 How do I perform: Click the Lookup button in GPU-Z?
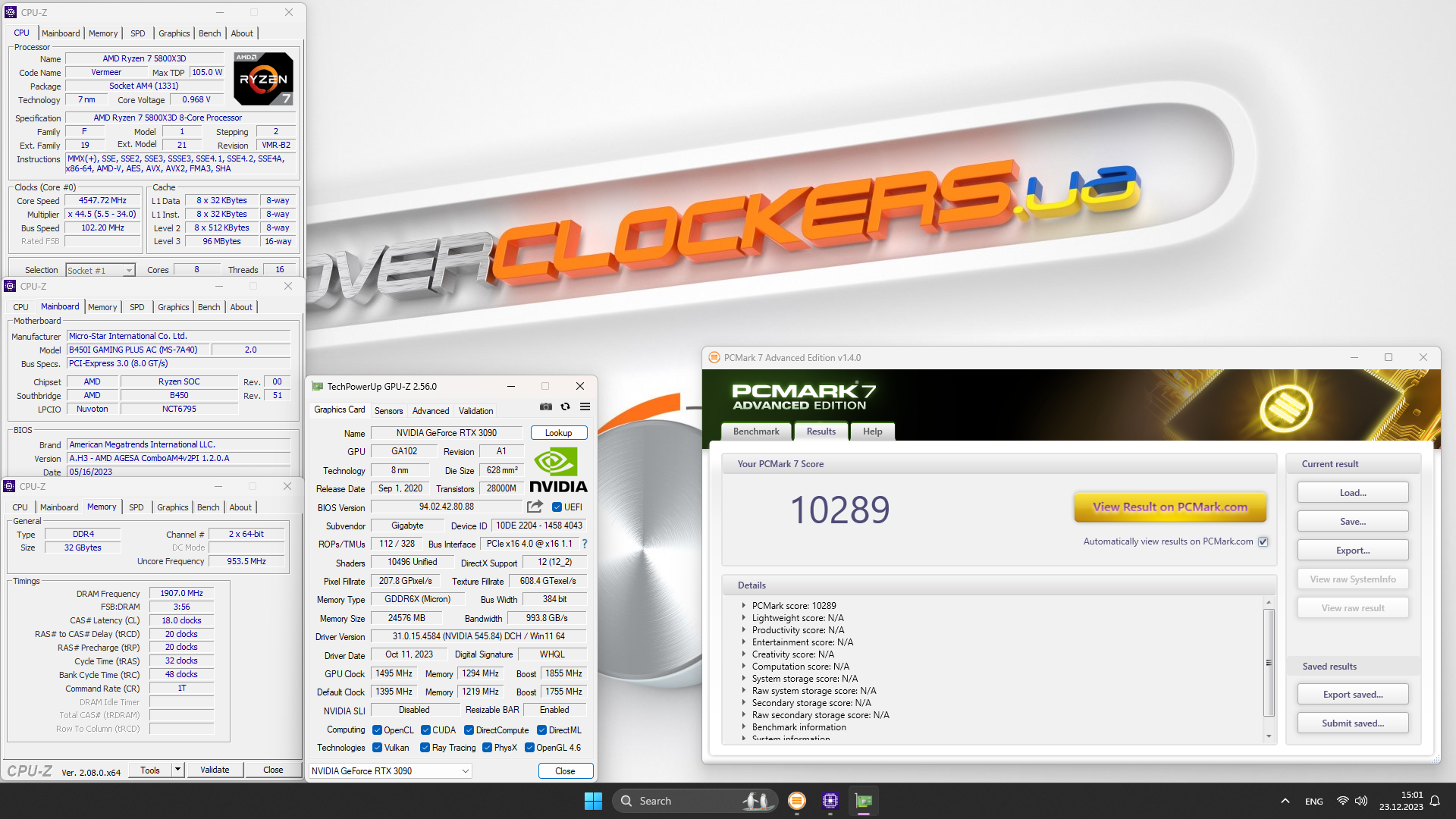558,433
